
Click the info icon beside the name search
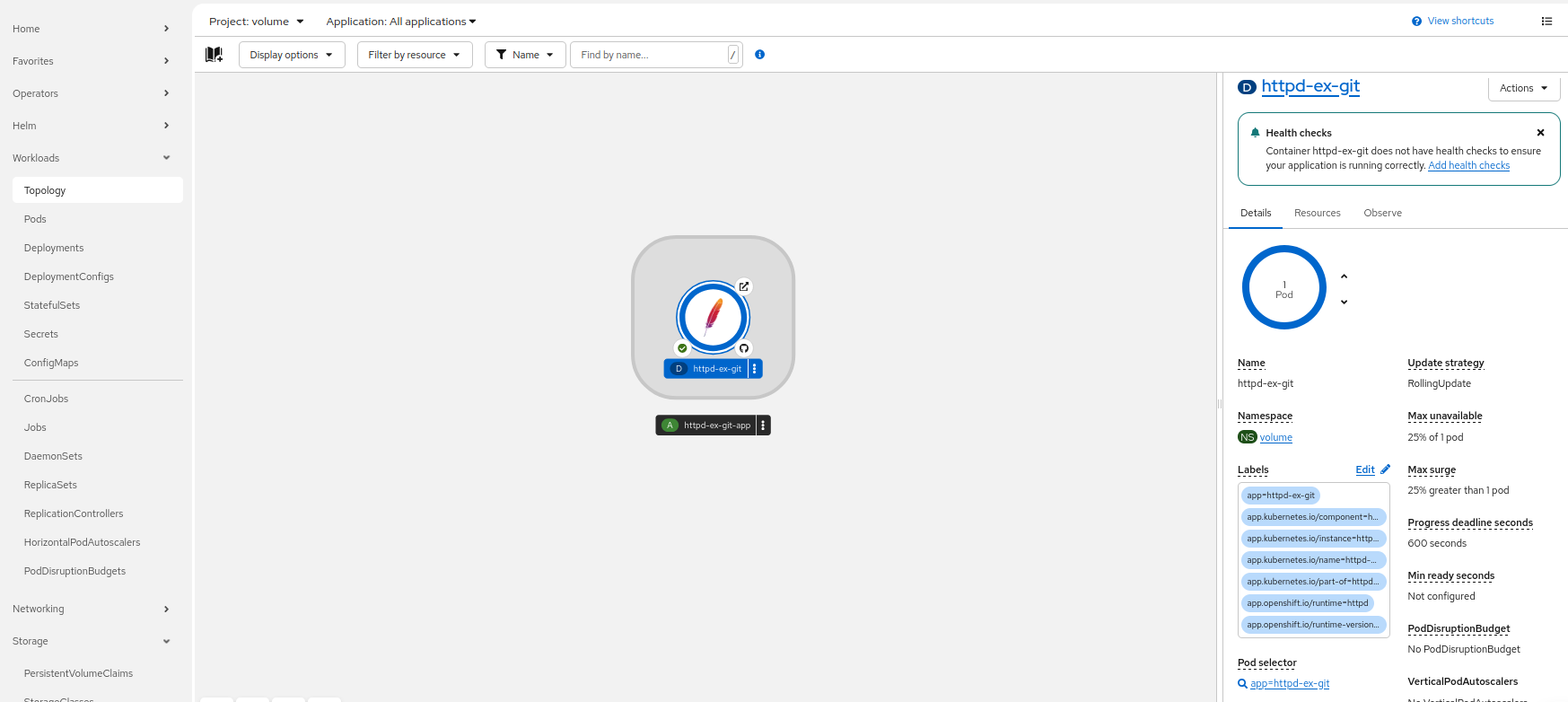(x=759, y=55)
